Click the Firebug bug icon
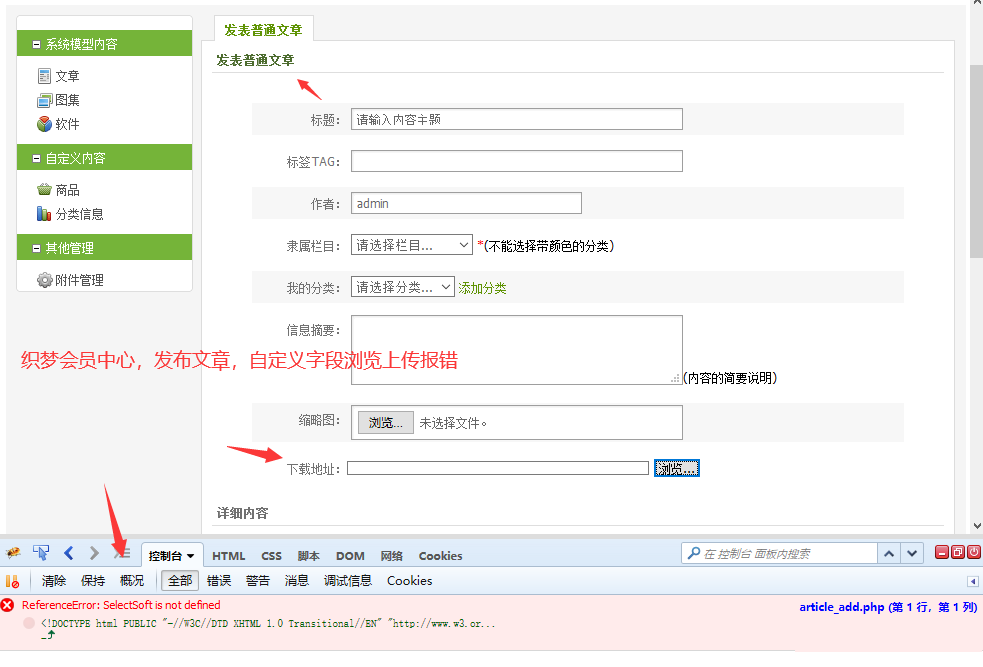Viewport: 983px width, 667px height. click(13, 552)
